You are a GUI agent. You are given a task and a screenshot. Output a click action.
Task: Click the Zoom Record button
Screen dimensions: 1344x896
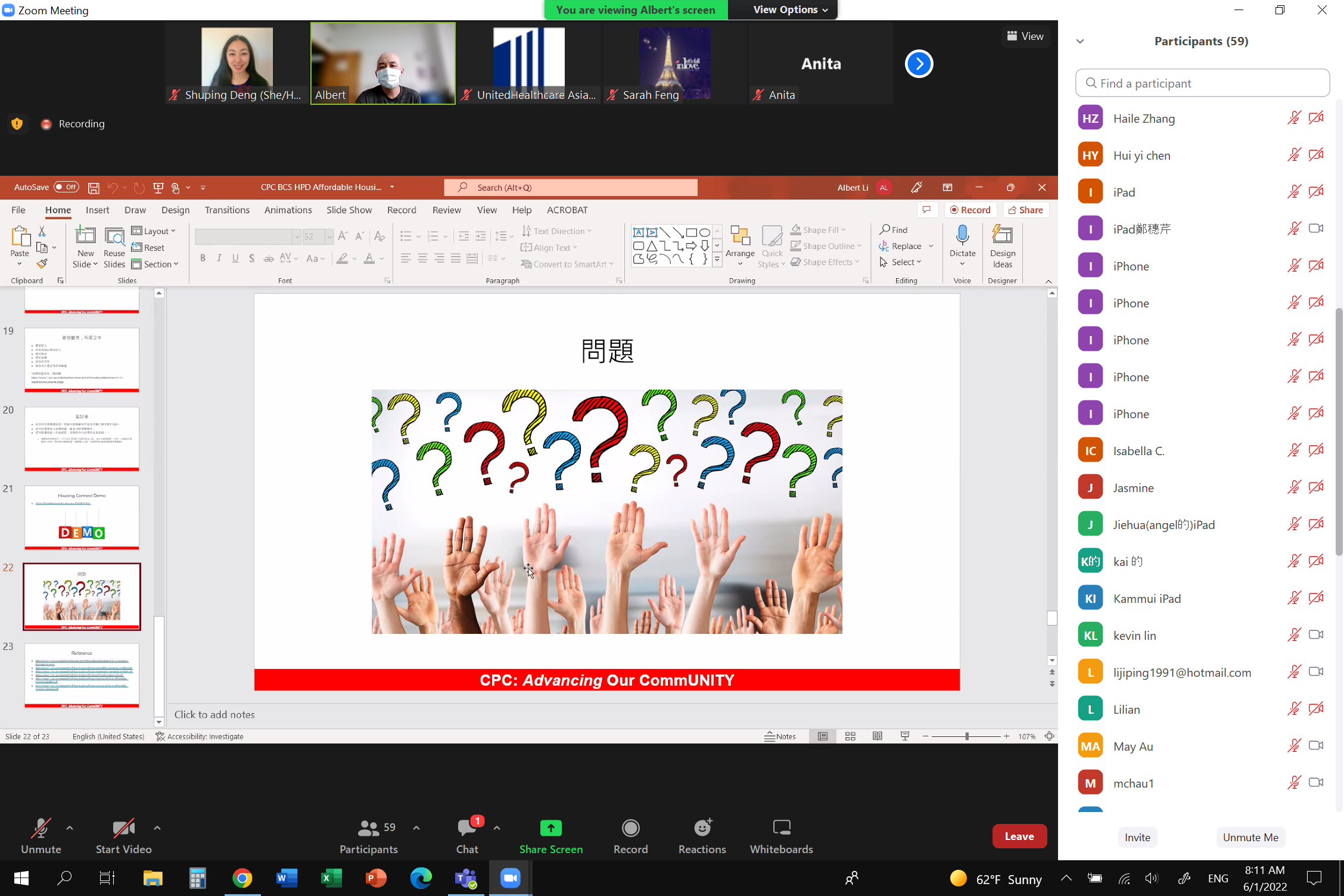[x=630, y=836]
